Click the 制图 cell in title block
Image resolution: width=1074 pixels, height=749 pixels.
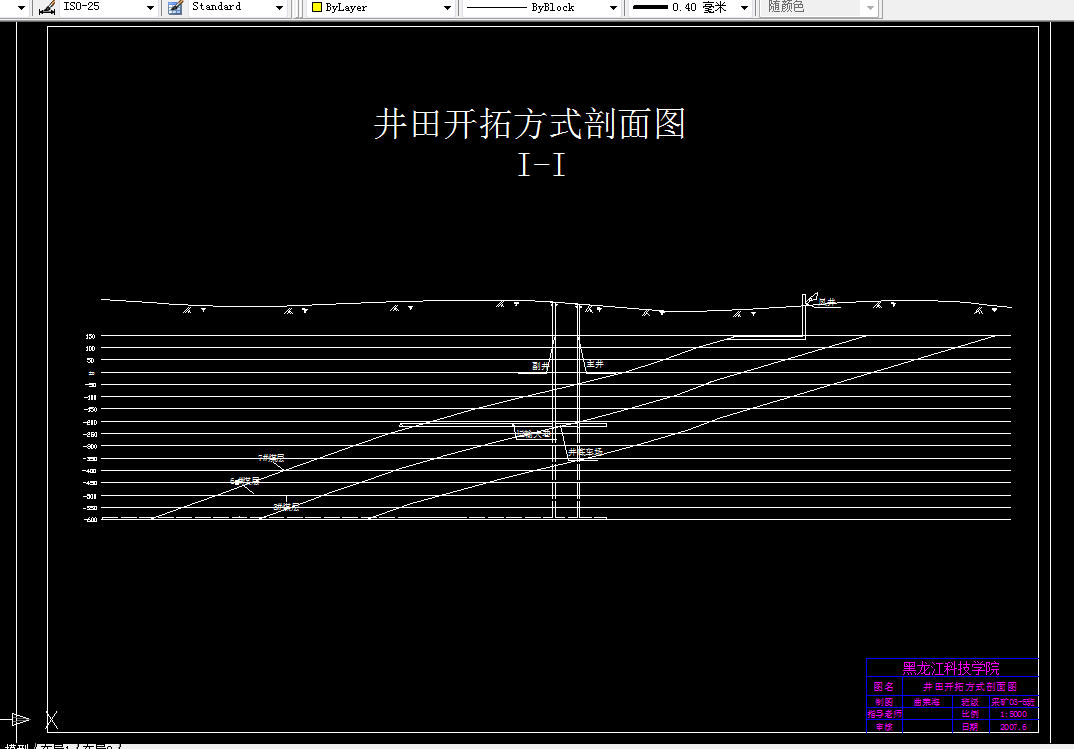pos(884,702)
